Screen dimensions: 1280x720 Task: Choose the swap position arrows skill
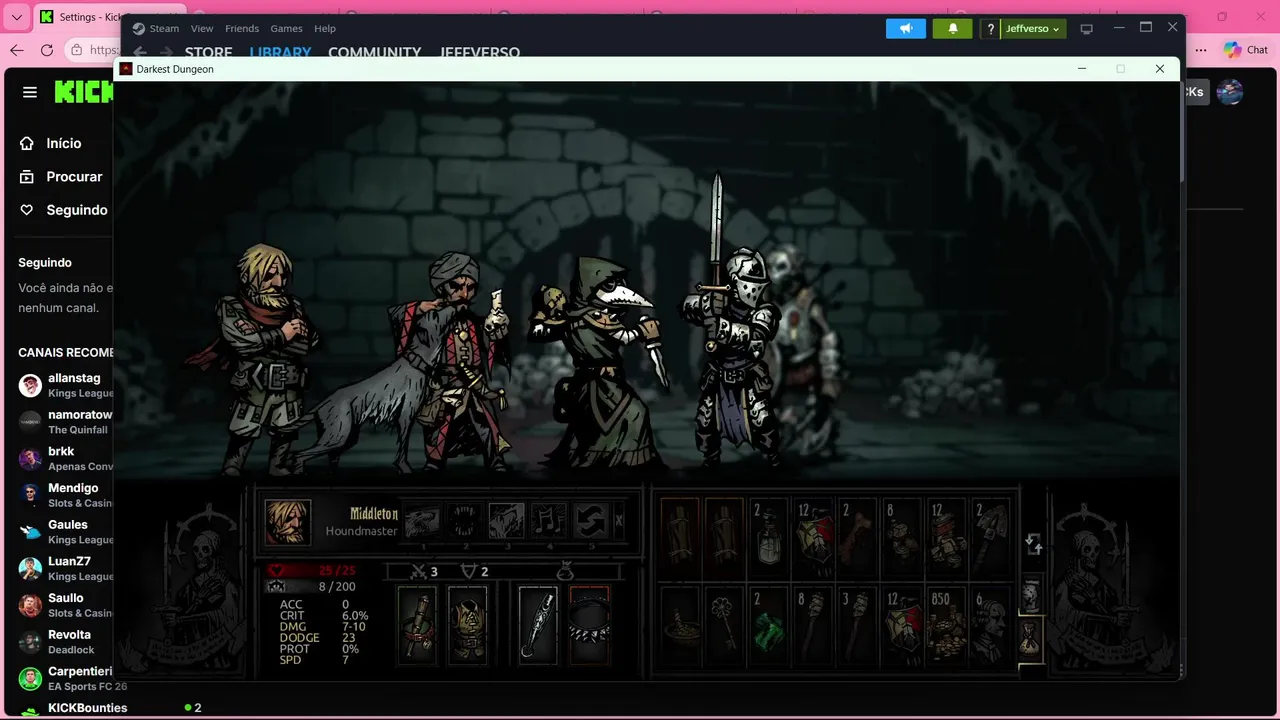(x=591, y=521)
